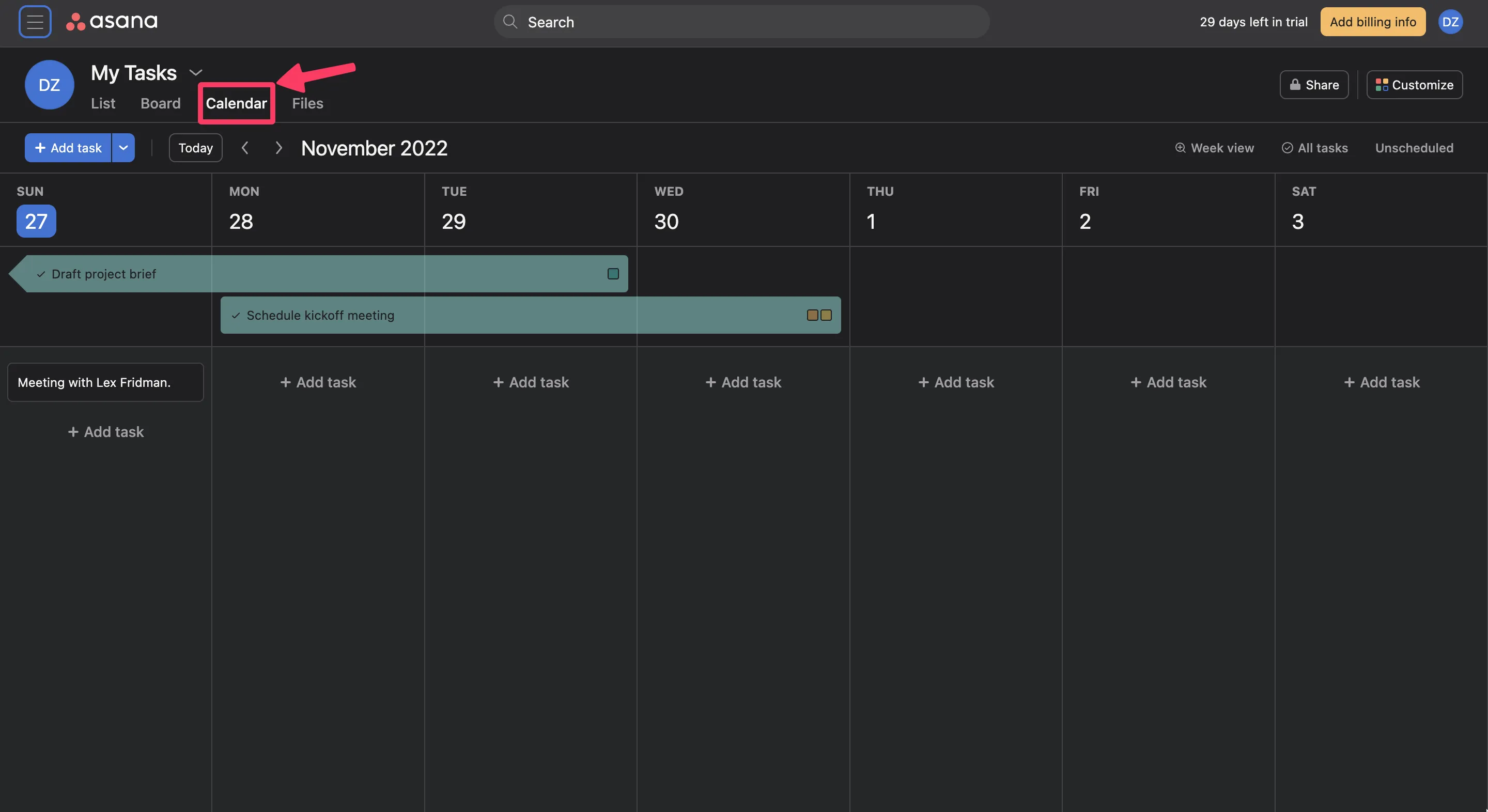
Task: Open Schedule kickoff meeting task bar
Action: 530,315
